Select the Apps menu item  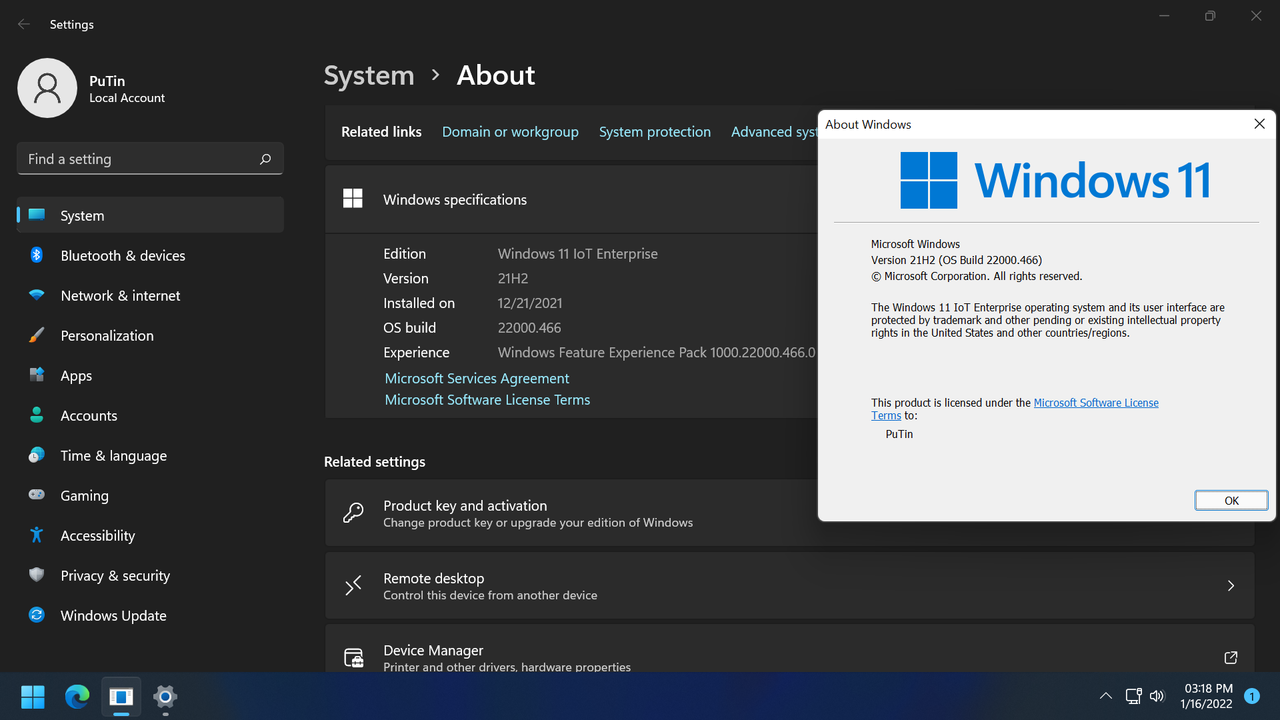(x=76, y=376)
